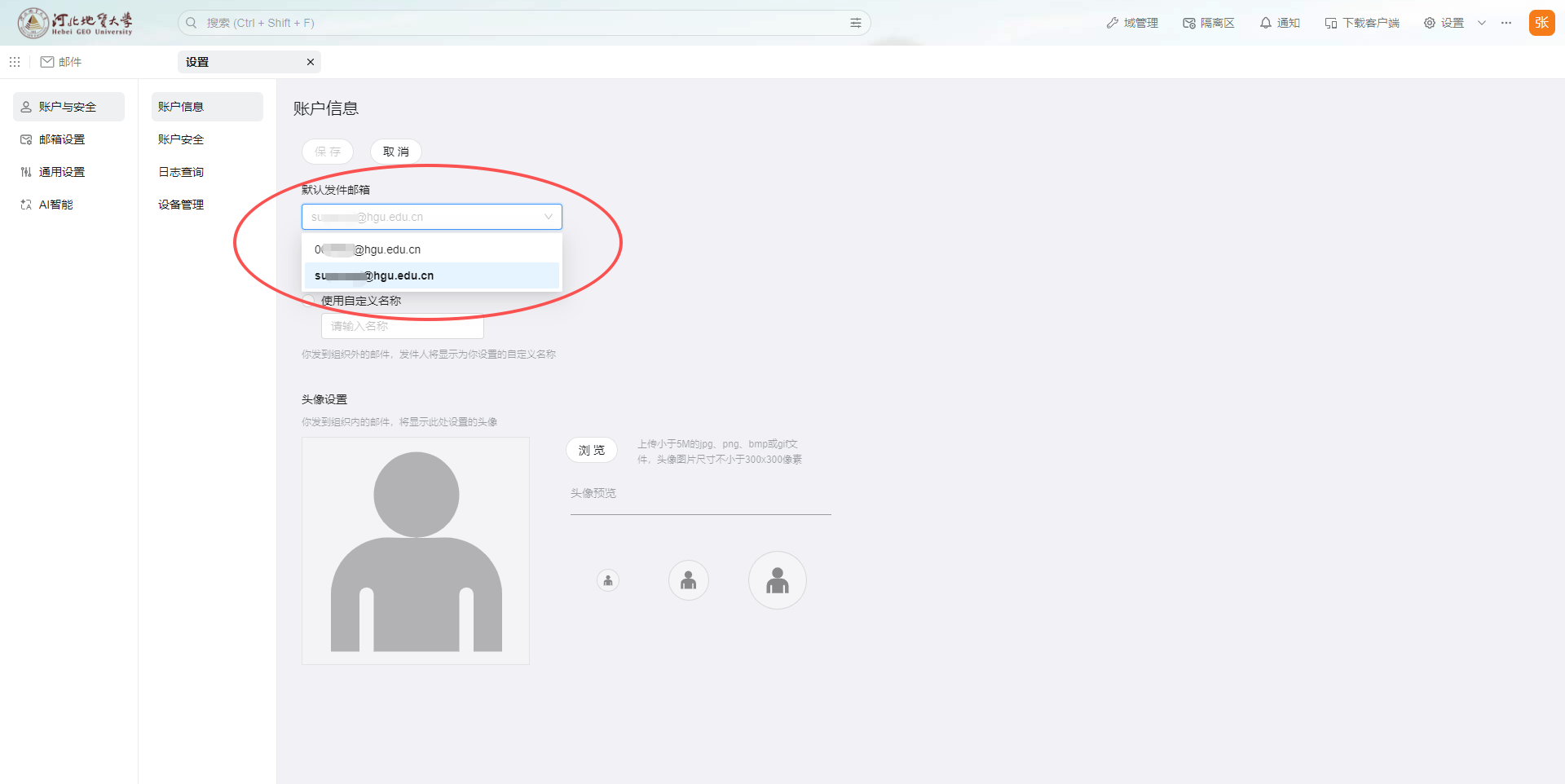Collapse the 默认发件邮箱 dropdown
1565x784 pixels.
tap(548, 217)
